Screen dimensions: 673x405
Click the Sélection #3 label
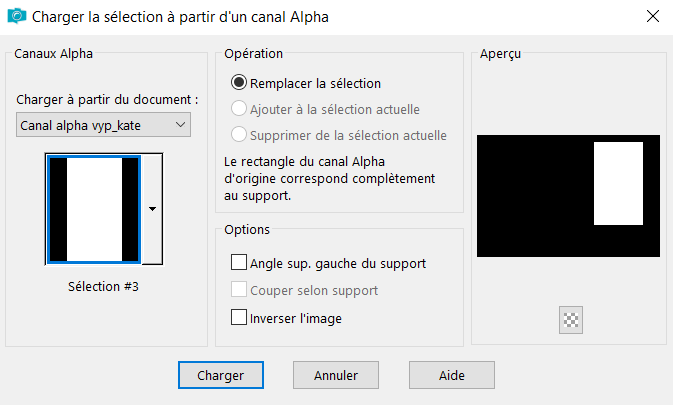[x=103, y=286]
